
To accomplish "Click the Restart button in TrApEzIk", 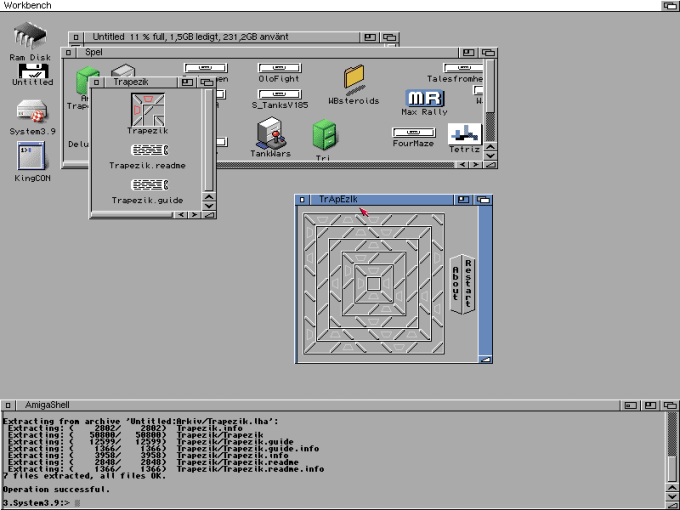I will click(x=469, y=283).
